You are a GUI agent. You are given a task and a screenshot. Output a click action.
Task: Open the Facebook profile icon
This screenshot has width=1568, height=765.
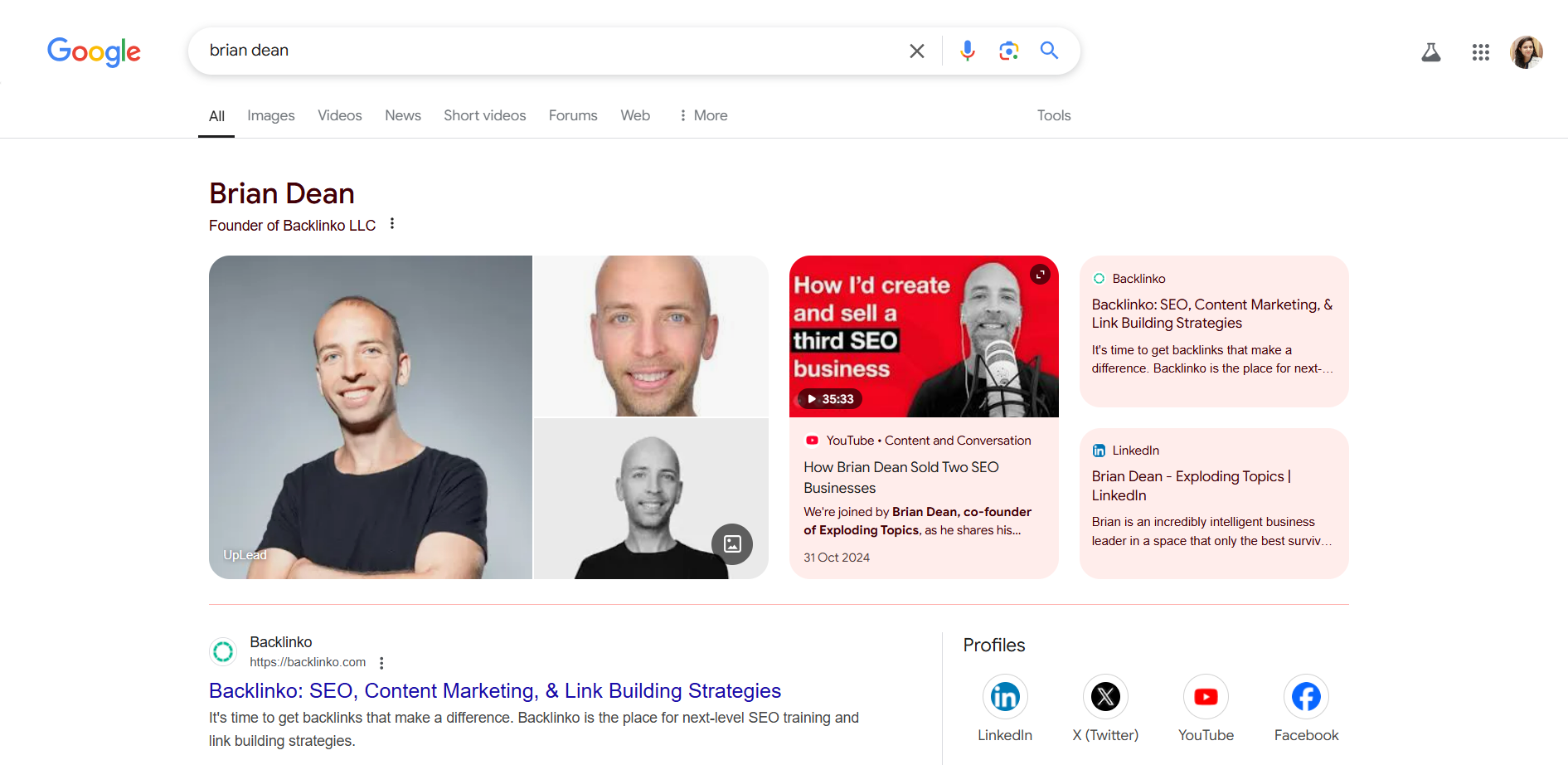tap(1306, 696)
